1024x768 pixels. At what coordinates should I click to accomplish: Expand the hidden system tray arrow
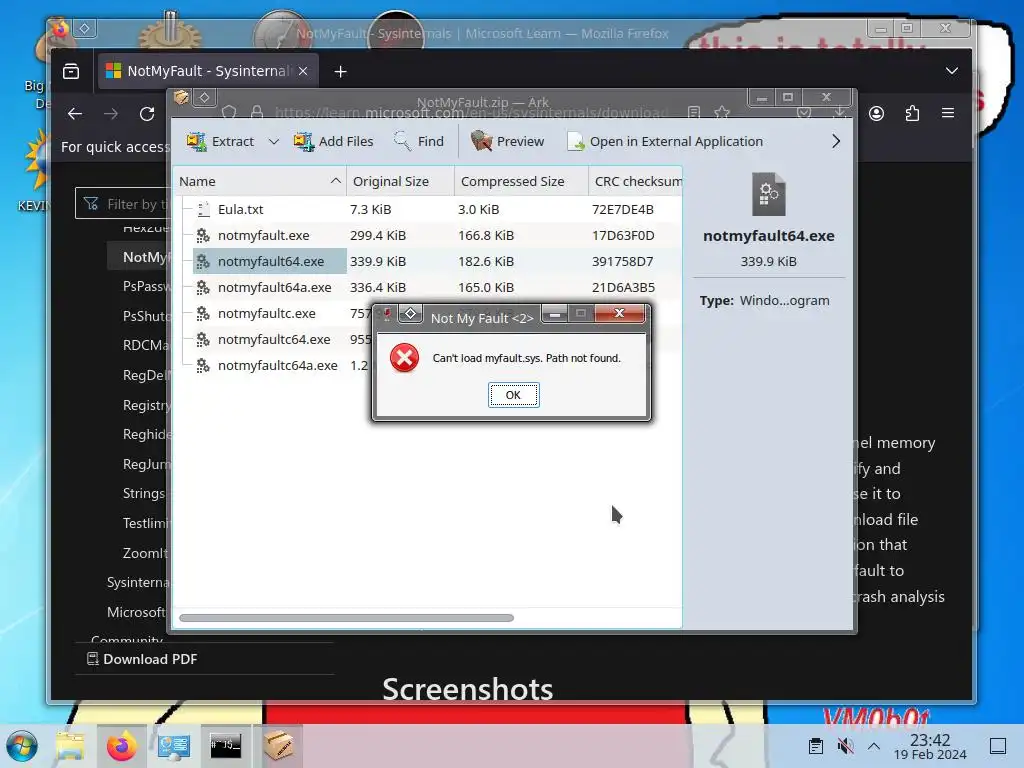click(874, 746)
